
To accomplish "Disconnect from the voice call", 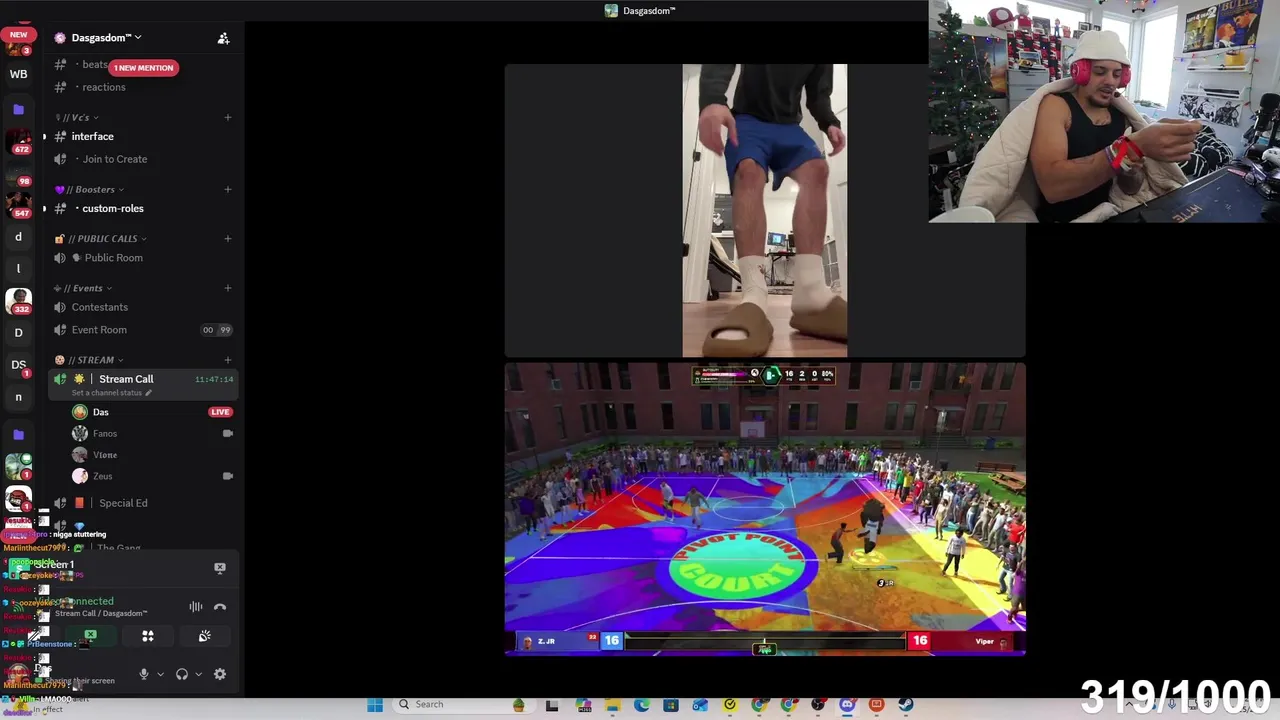I will pos(220,607).
